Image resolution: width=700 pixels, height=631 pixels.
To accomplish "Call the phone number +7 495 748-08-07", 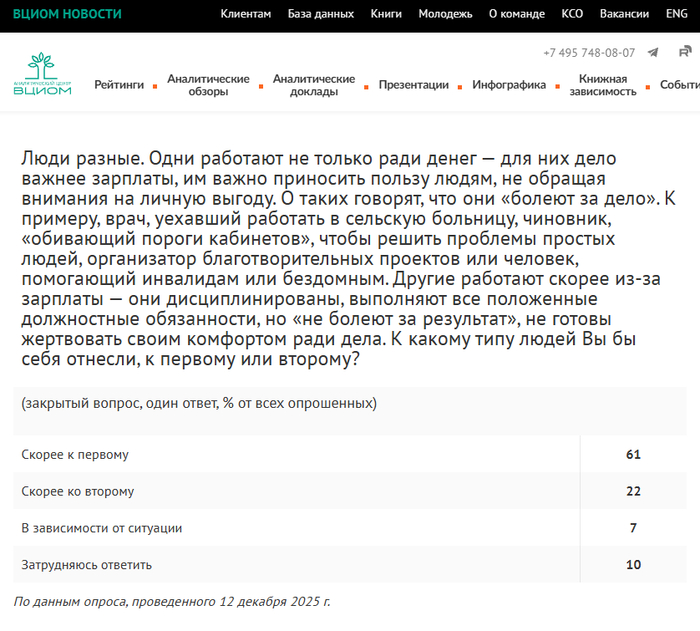I will tap(588, 53).
